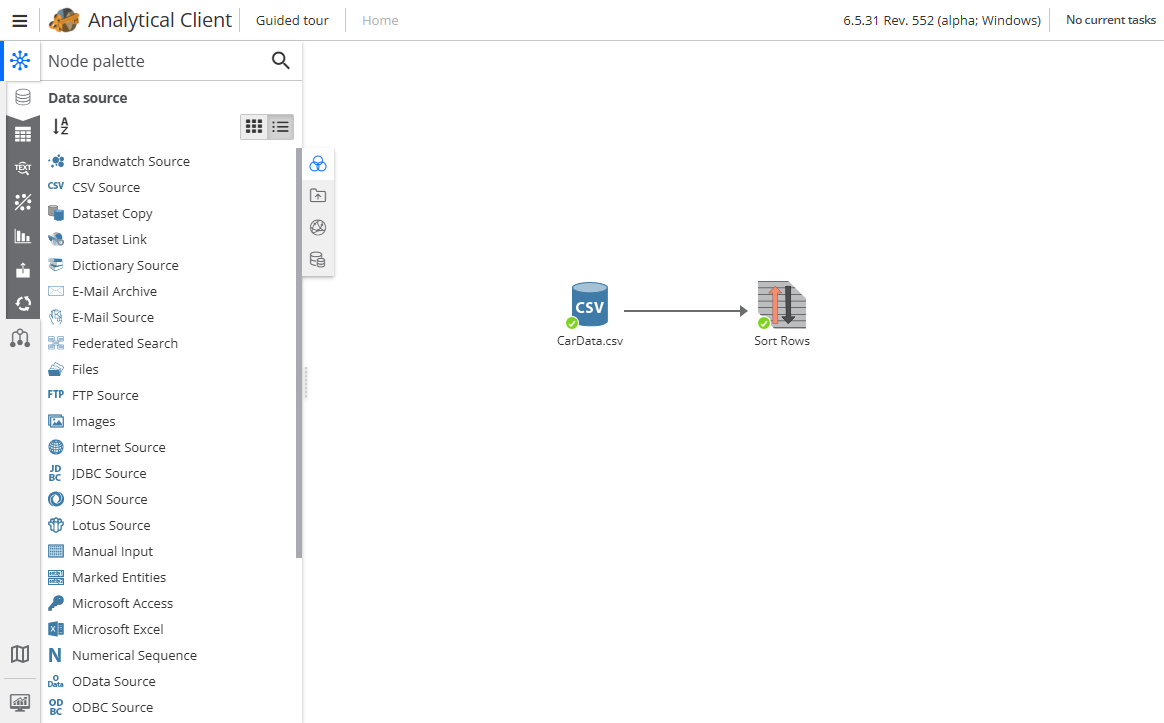Click the No current tasks indicator
This screenshot has height=723, width=1164.
[x=1110, y=20]
